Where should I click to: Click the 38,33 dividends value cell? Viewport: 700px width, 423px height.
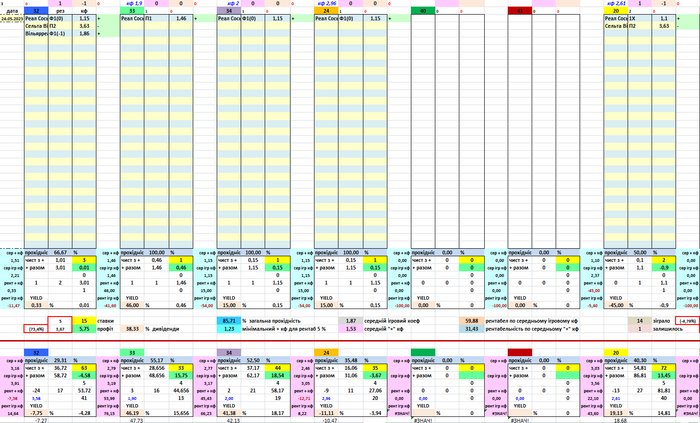pyautogui.click(x=132, y=329)
